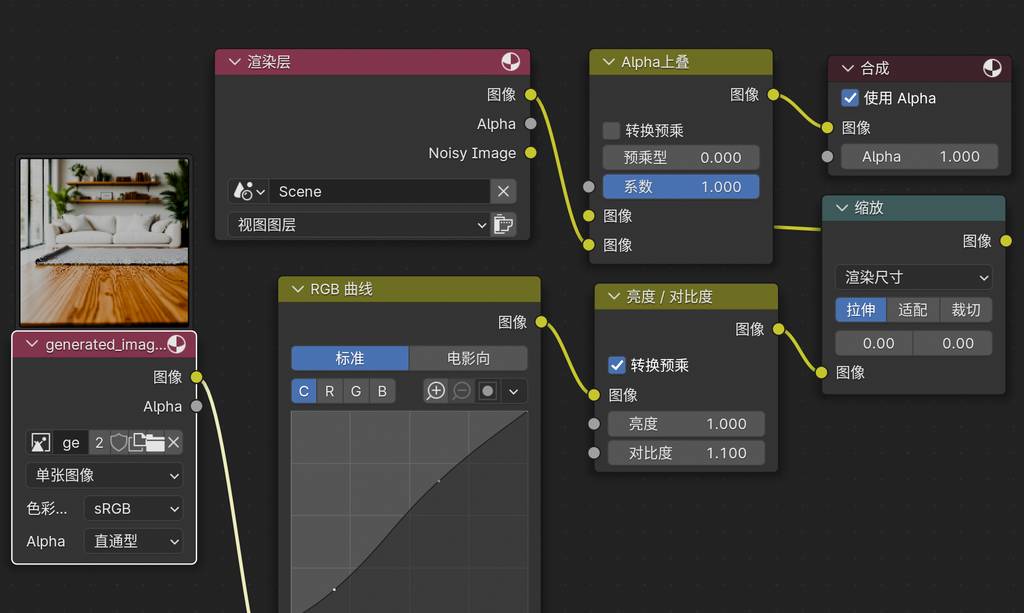Click the 系数 factor slider
Image resolution: width=1024 pixels, height=613 pixels.
(x=681, y=187)
